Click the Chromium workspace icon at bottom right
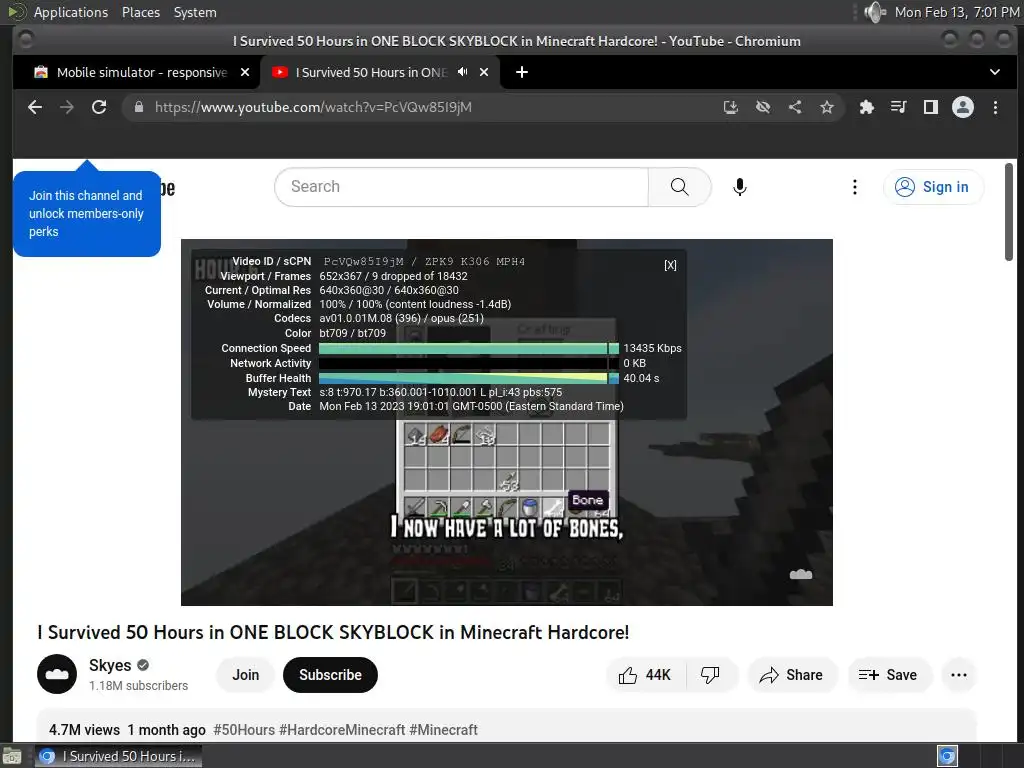 947,756
